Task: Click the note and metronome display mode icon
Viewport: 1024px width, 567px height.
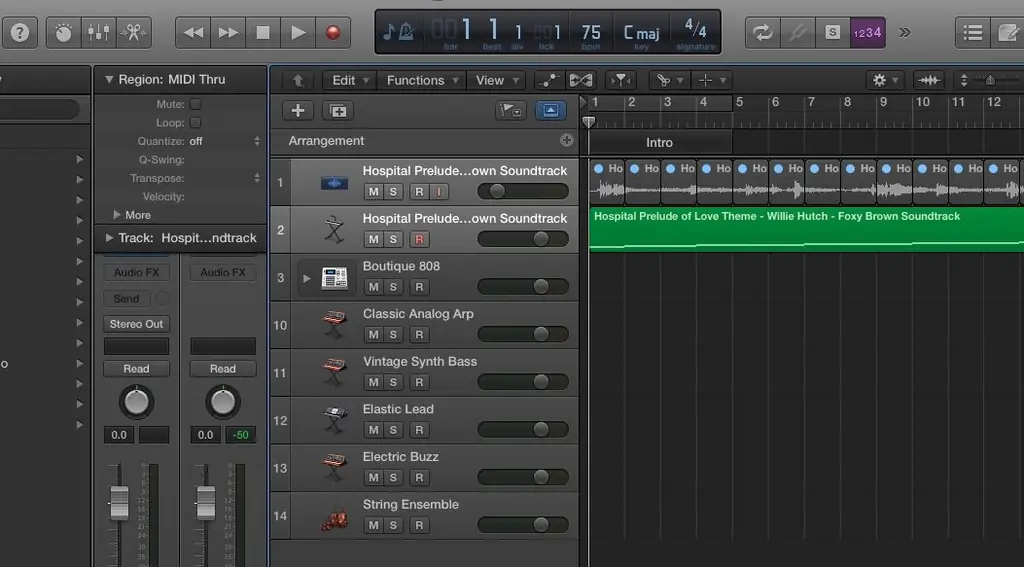Action: click(398, 31)
